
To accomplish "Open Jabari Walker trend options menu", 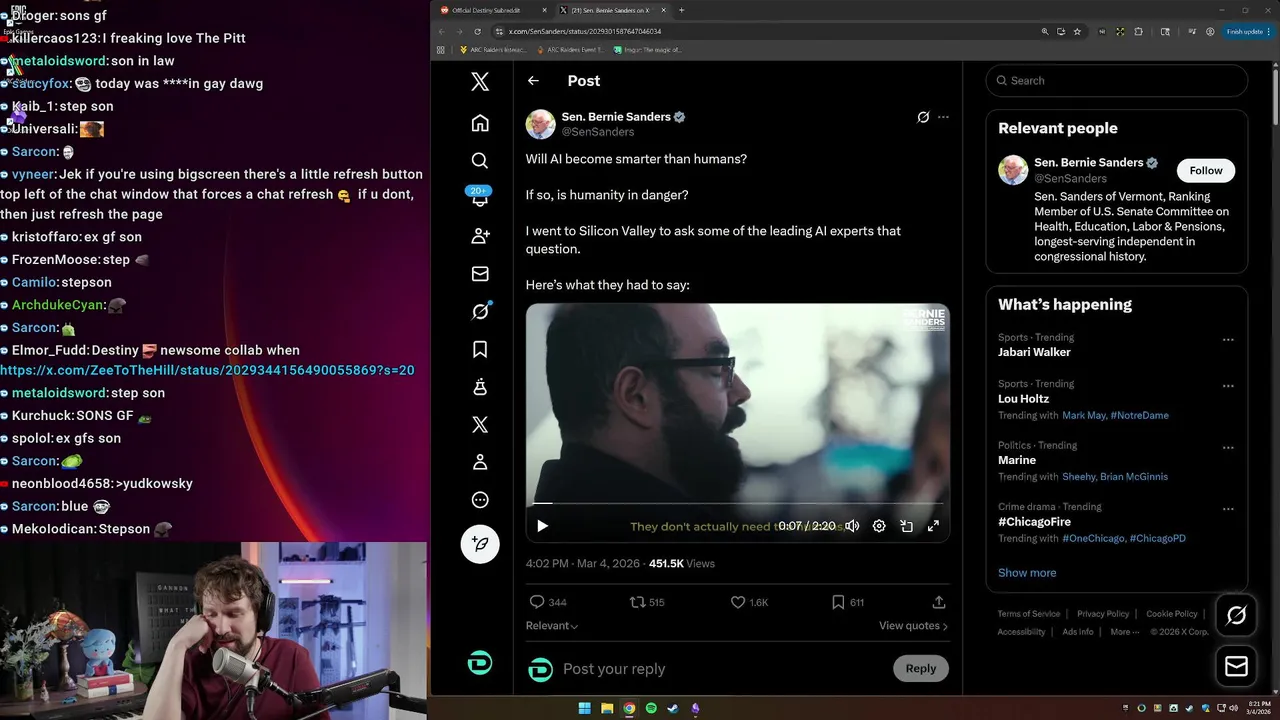I will tap(1228, 340).
